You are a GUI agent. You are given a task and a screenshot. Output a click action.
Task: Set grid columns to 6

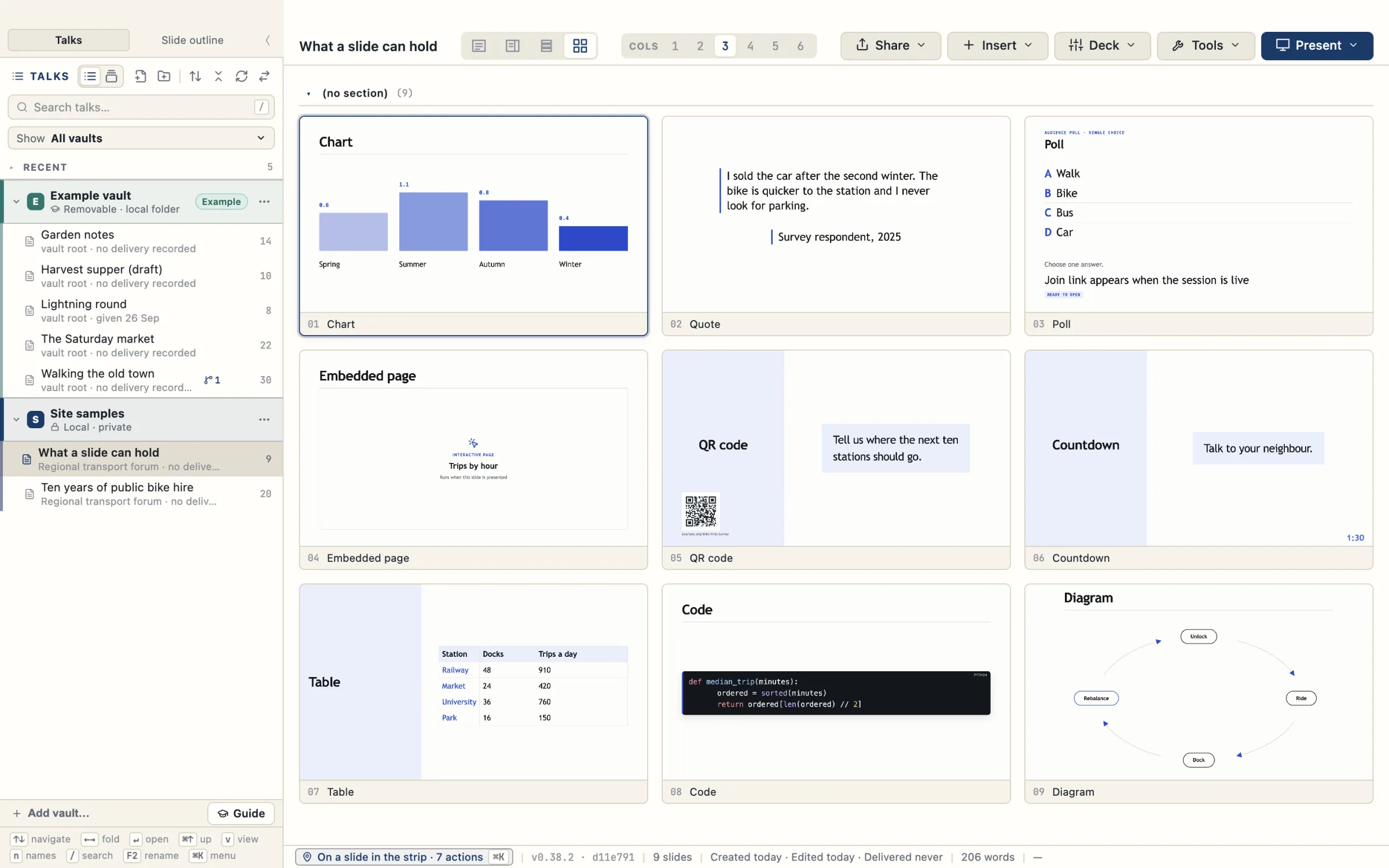(800, 46)
